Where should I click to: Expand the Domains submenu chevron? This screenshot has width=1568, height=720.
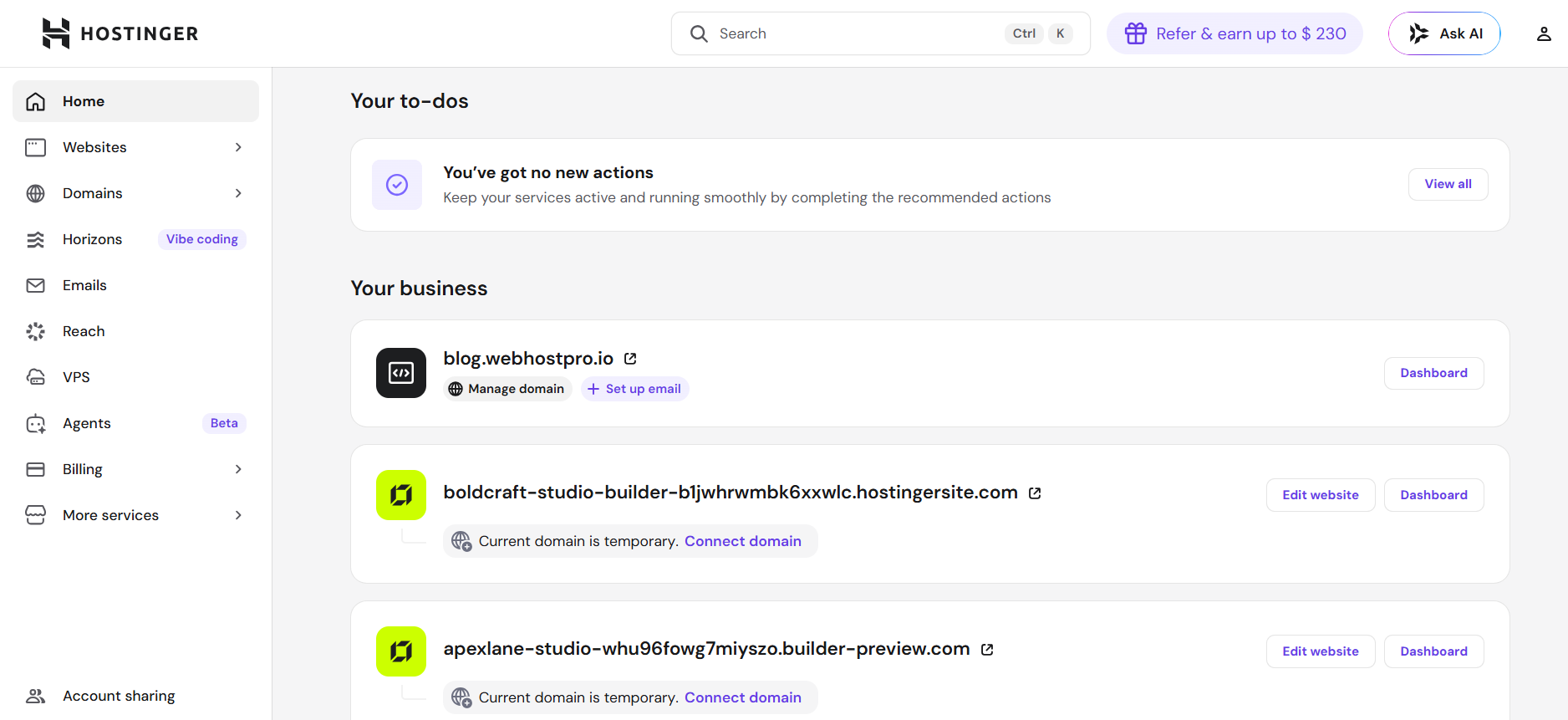[x=238, y=193]
